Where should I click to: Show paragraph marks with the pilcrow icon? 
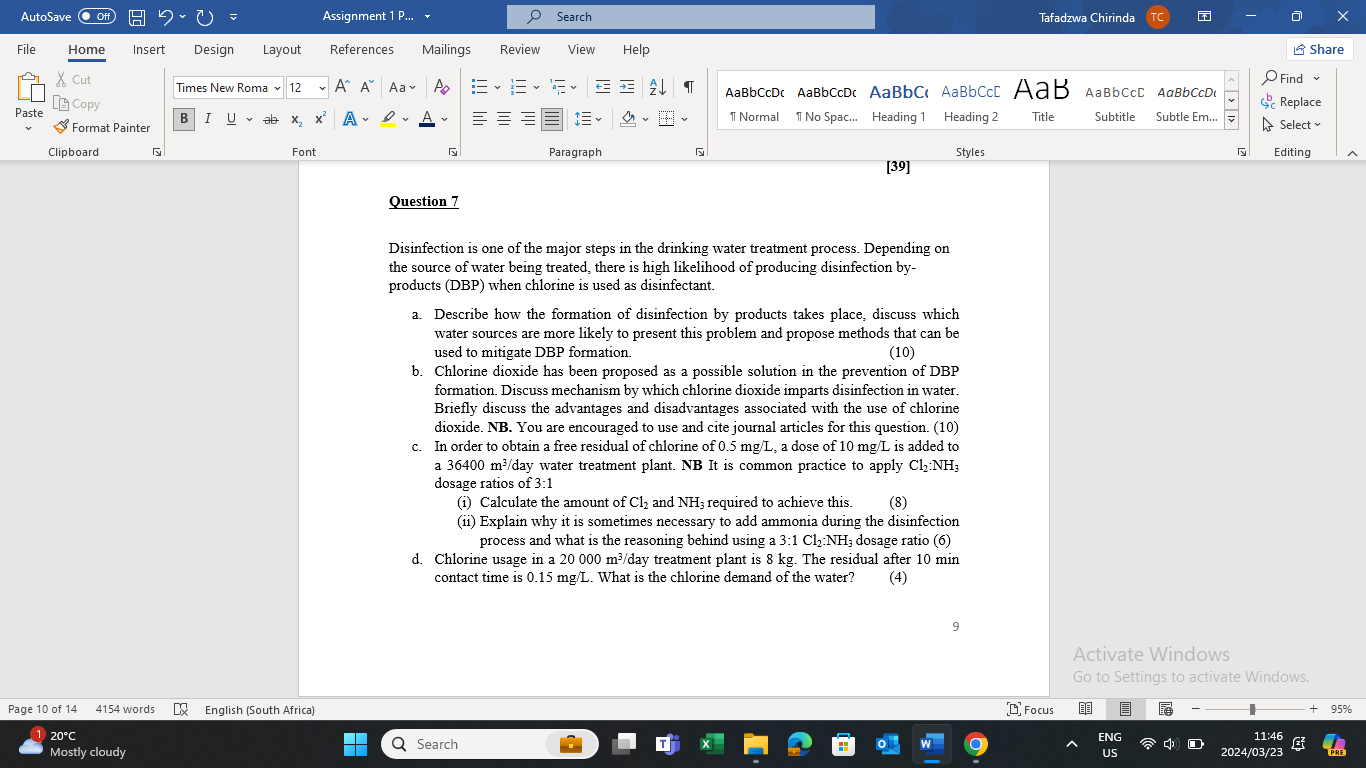[x=687, y=87]
